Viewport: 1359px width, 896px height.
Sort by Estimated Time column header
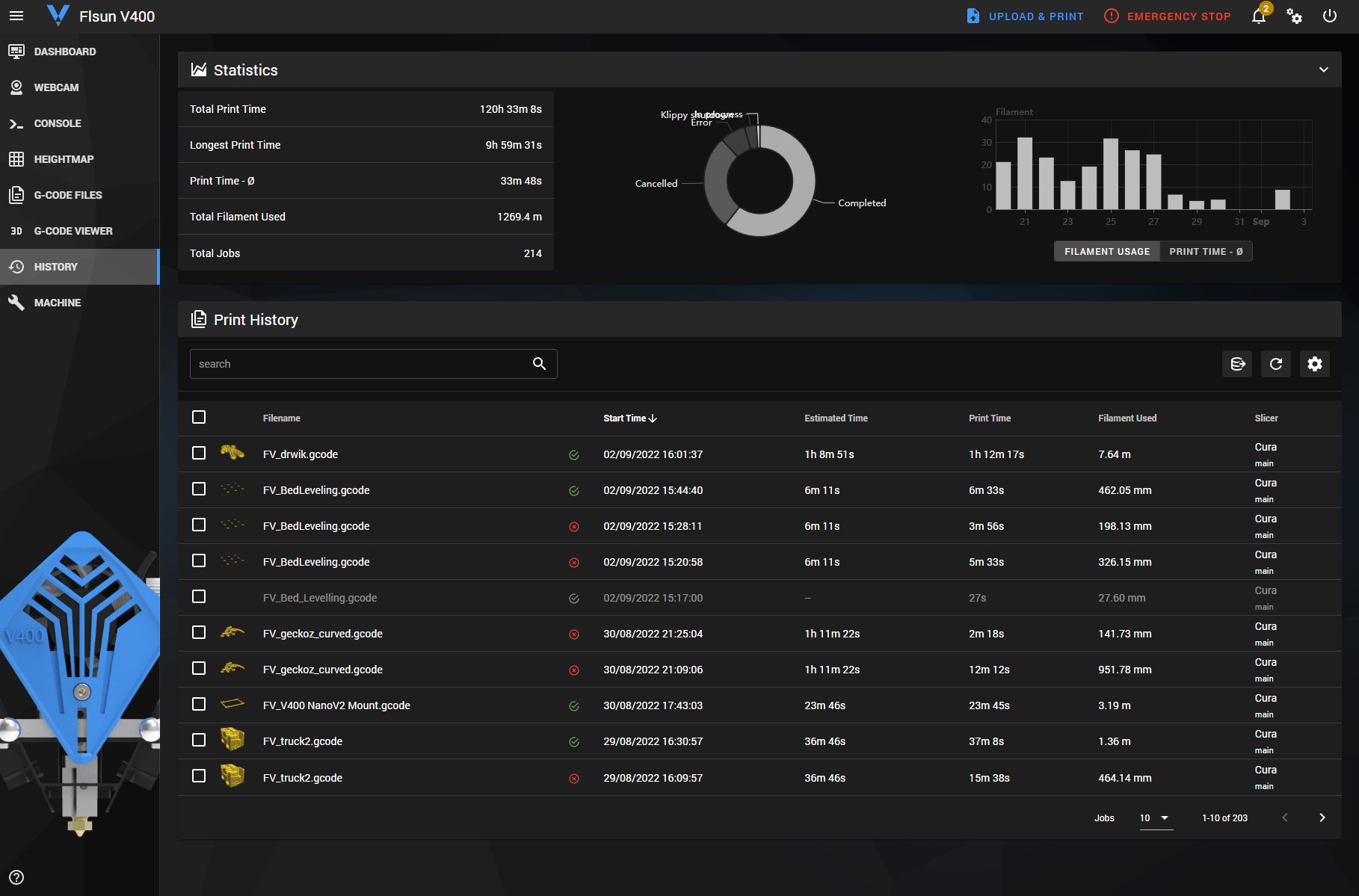[836, 418]
